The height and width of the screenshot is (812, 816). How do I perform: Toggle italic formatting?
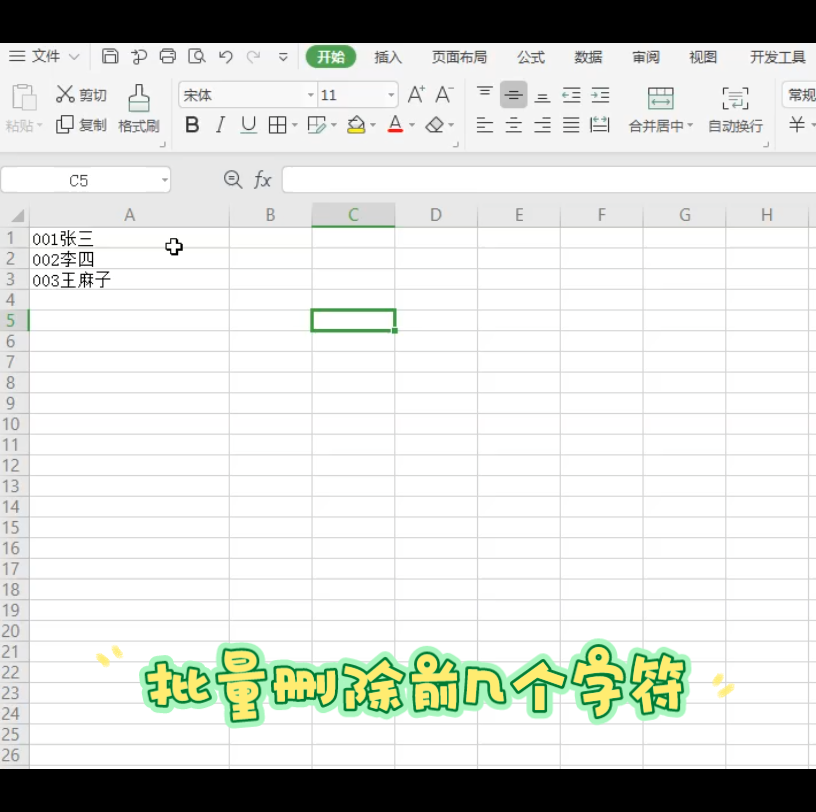[220, 124]
